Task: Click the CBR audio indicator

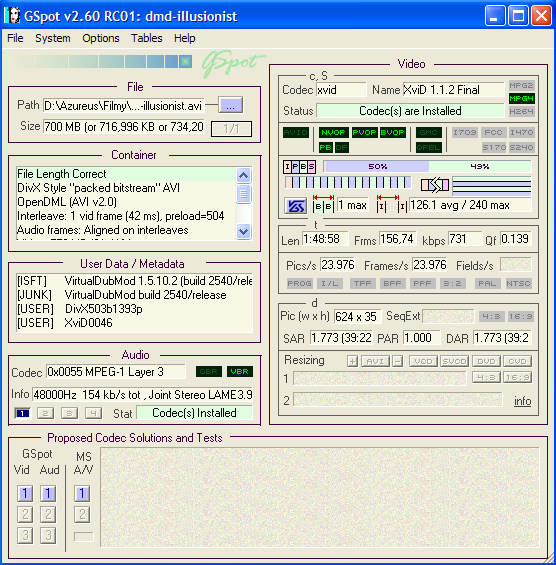Action: tap(209, 372)
